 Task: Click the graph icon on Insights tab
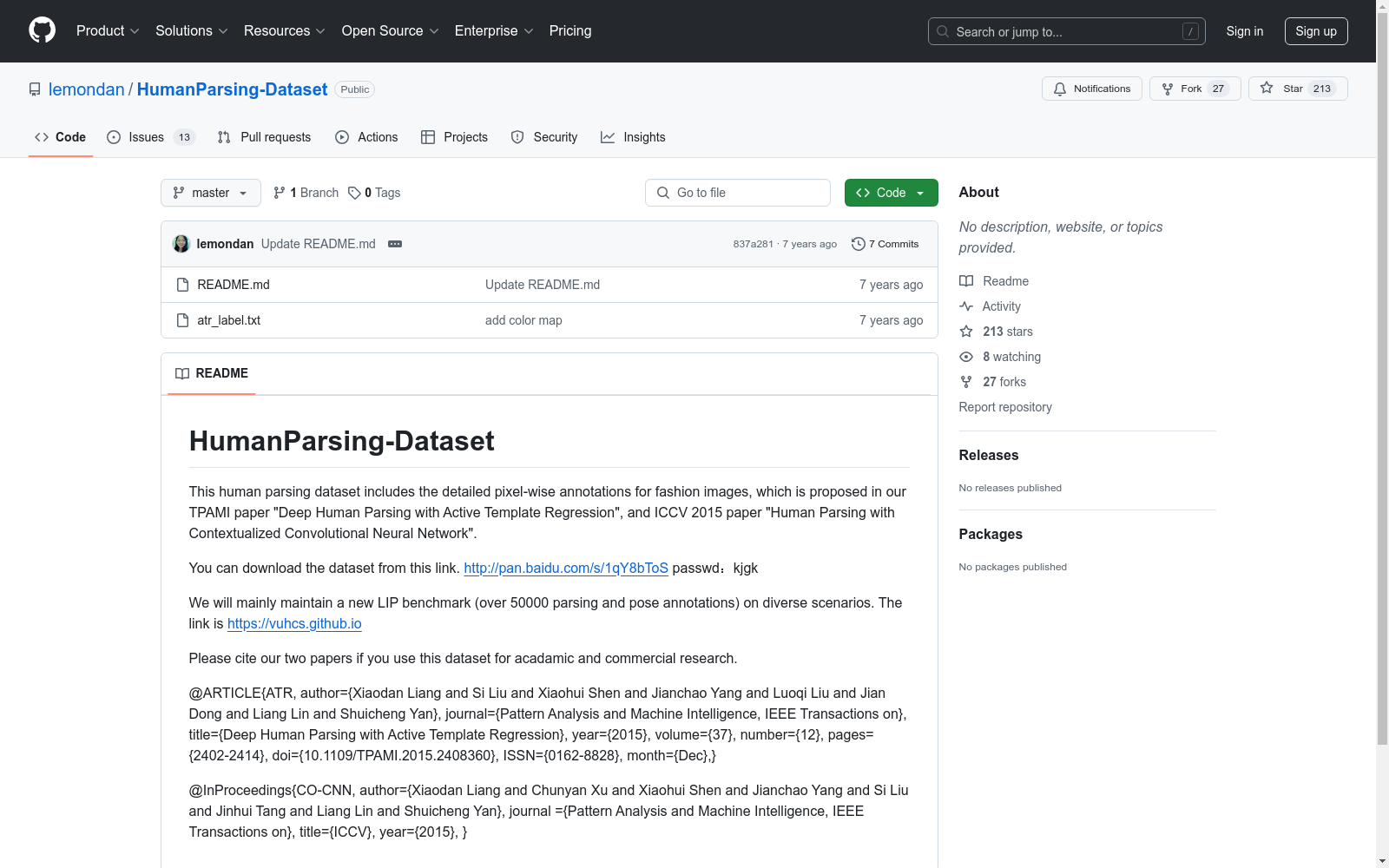(x=608, y=137)
